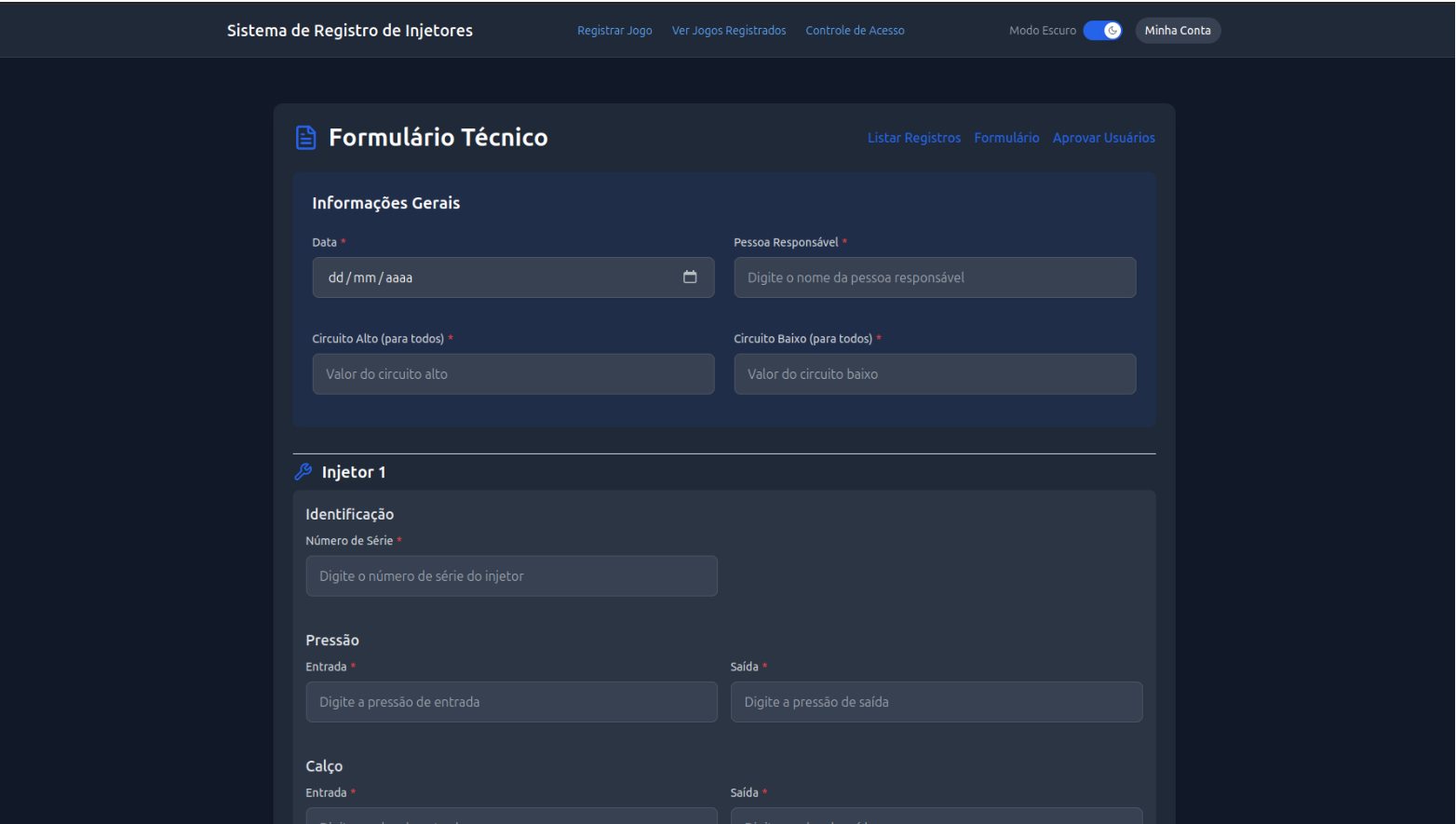
Task: Toggle the Modo Escuro switch
Action: [x=1102, y=31]
